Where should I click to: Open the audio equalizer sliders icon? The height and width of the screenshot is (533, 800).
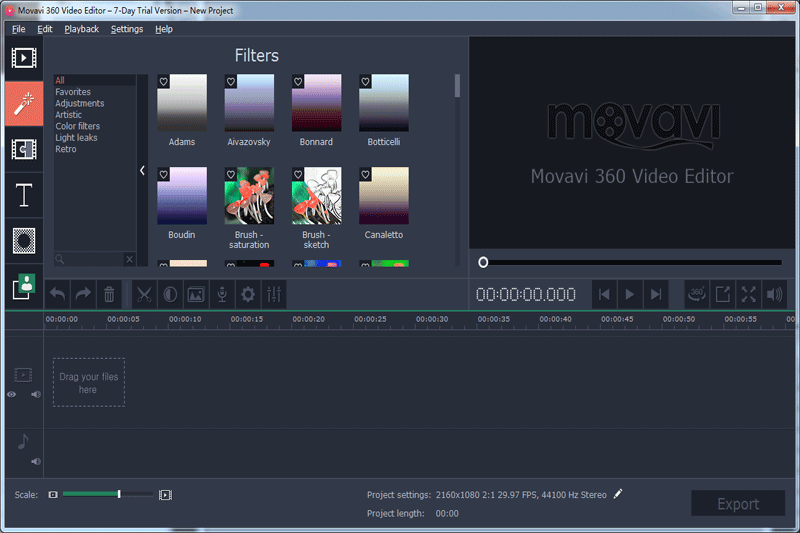[274, 294]
